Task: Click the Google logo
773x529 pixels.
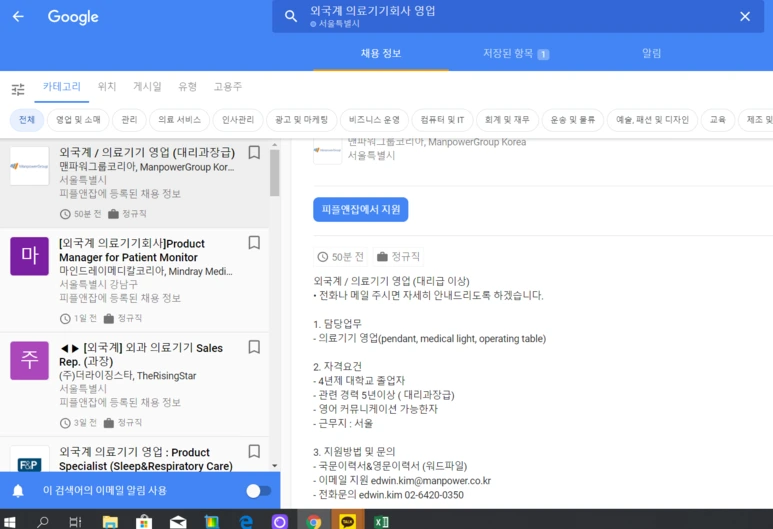Action: (73, 17)
